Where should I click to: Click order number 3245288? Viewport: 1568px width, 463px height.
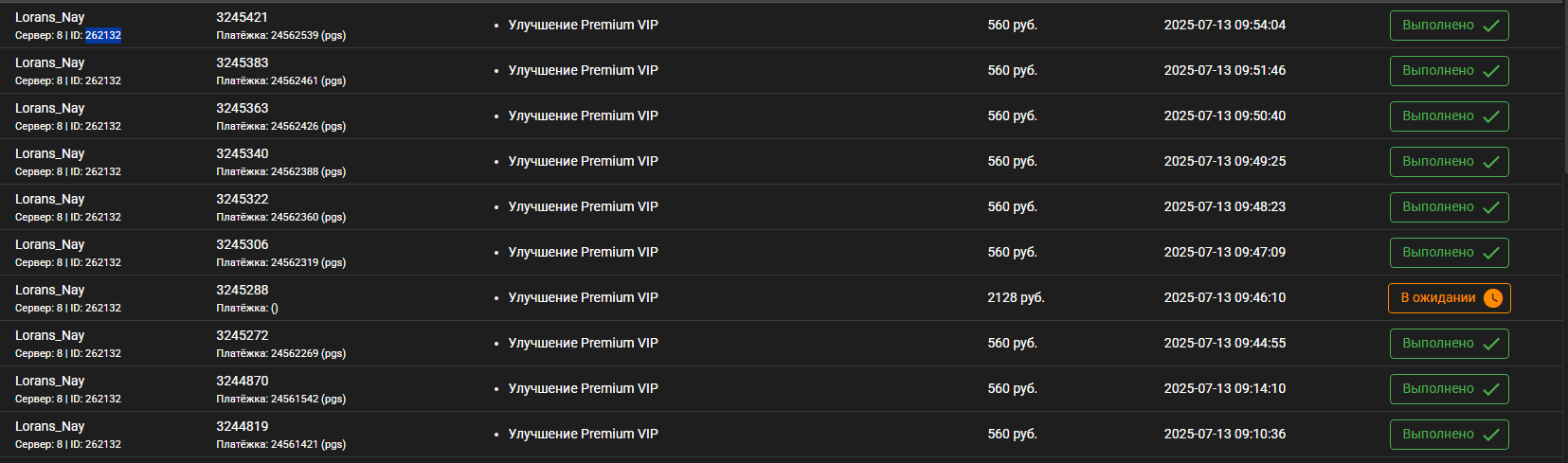pyautogui.click(x=243, y=290)
